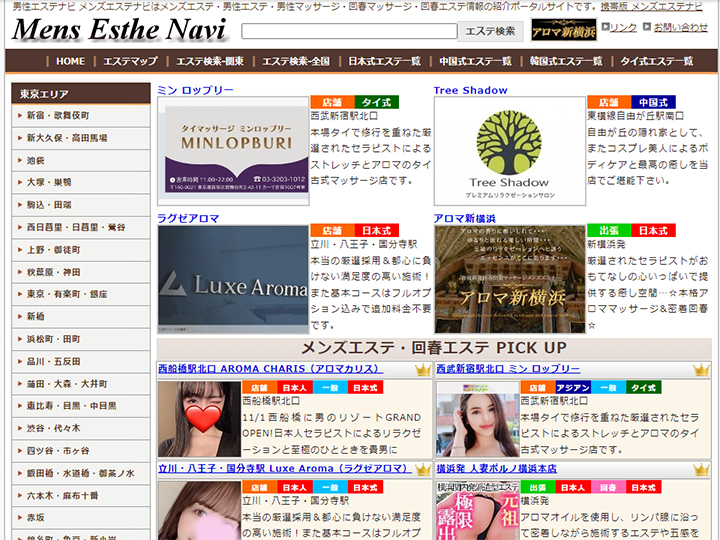Select 駒込・田端 area

tap(81, 205)
